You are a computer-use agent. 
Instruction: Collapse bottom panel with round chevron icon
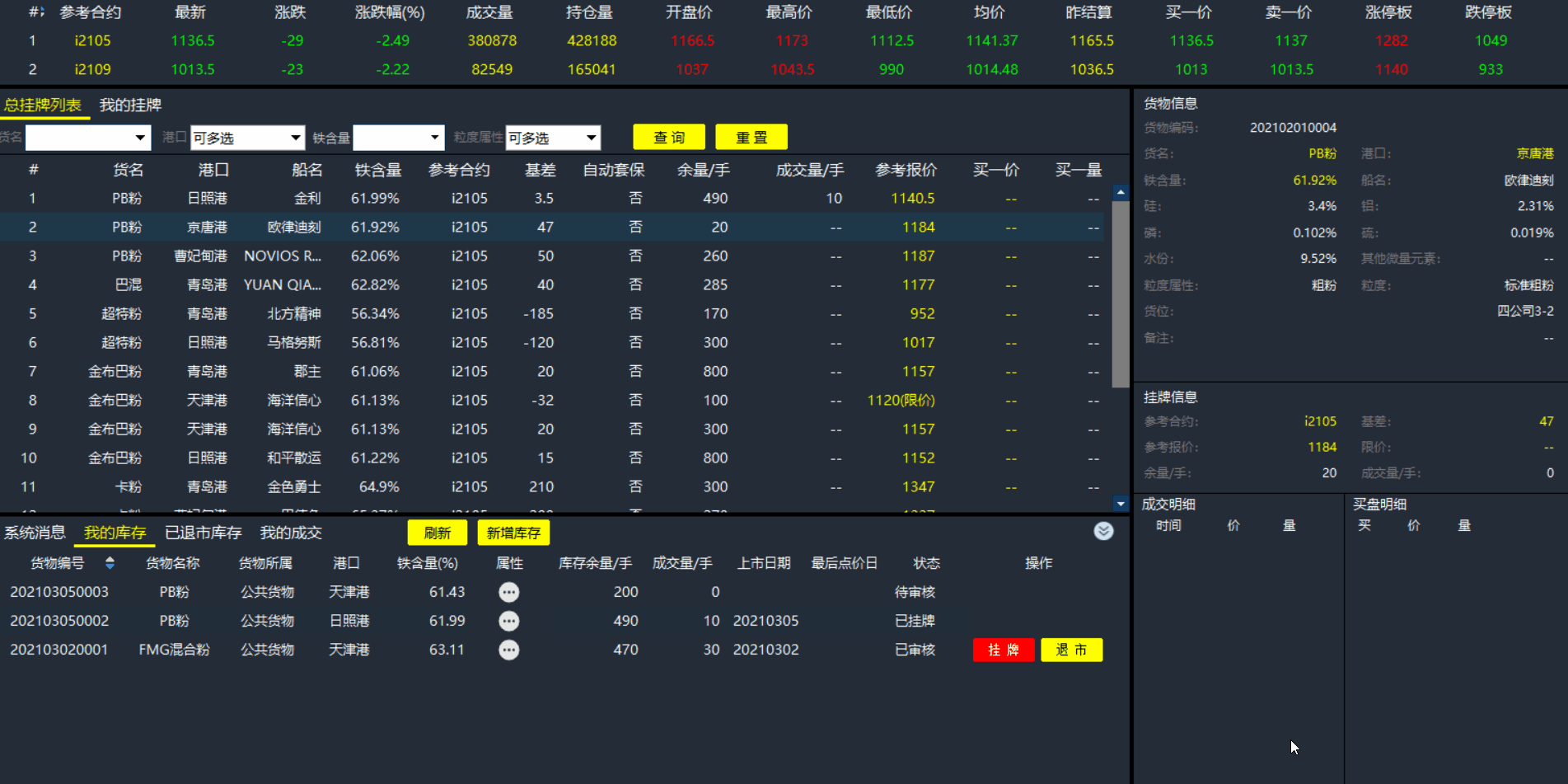coord(1103,531)
